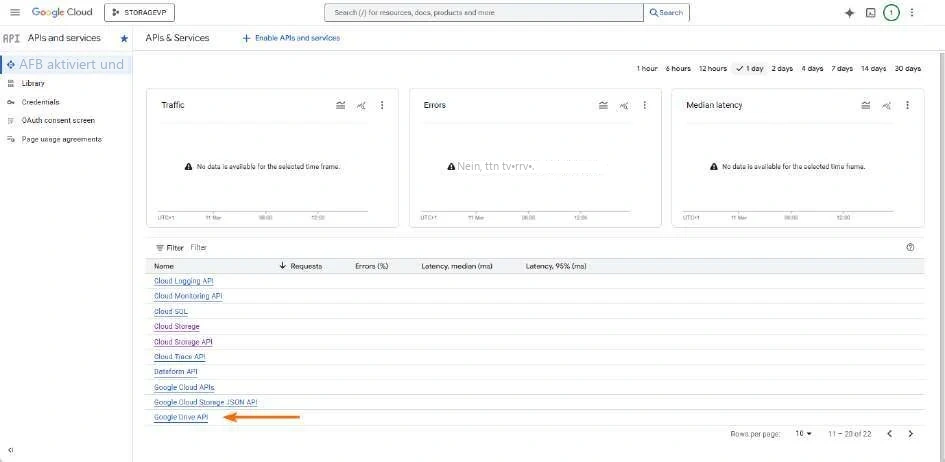Sort by Errors (%) column header
The image size is (945, 462).
click(x=372, y=266)
